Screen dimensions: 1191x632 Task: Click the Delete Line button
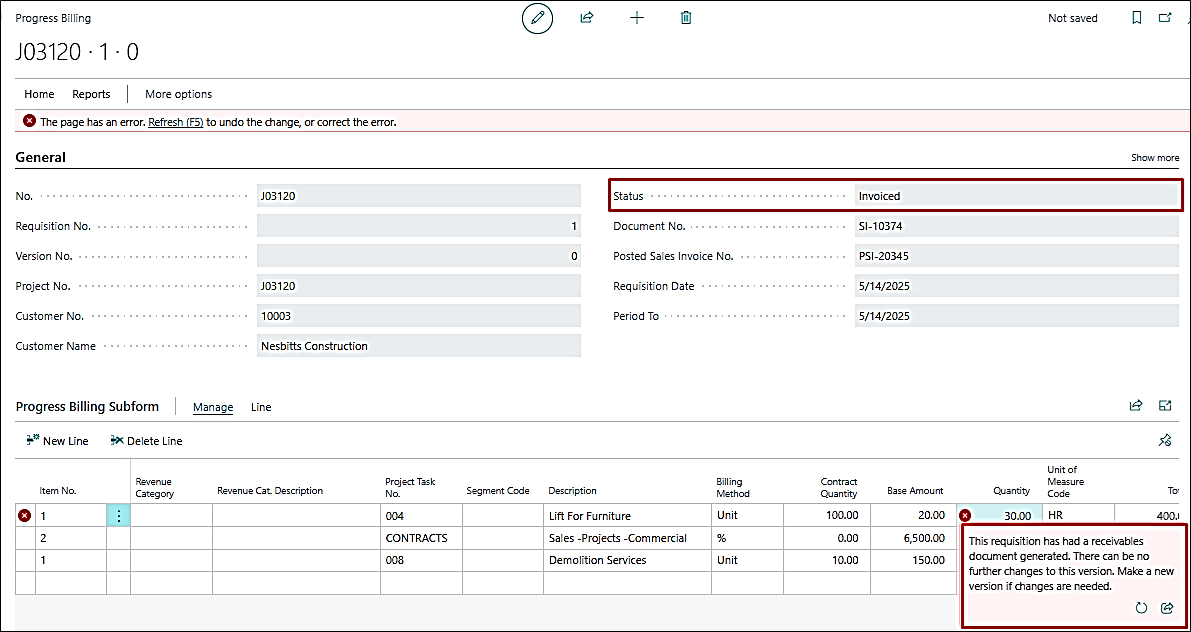coord(146,441)
